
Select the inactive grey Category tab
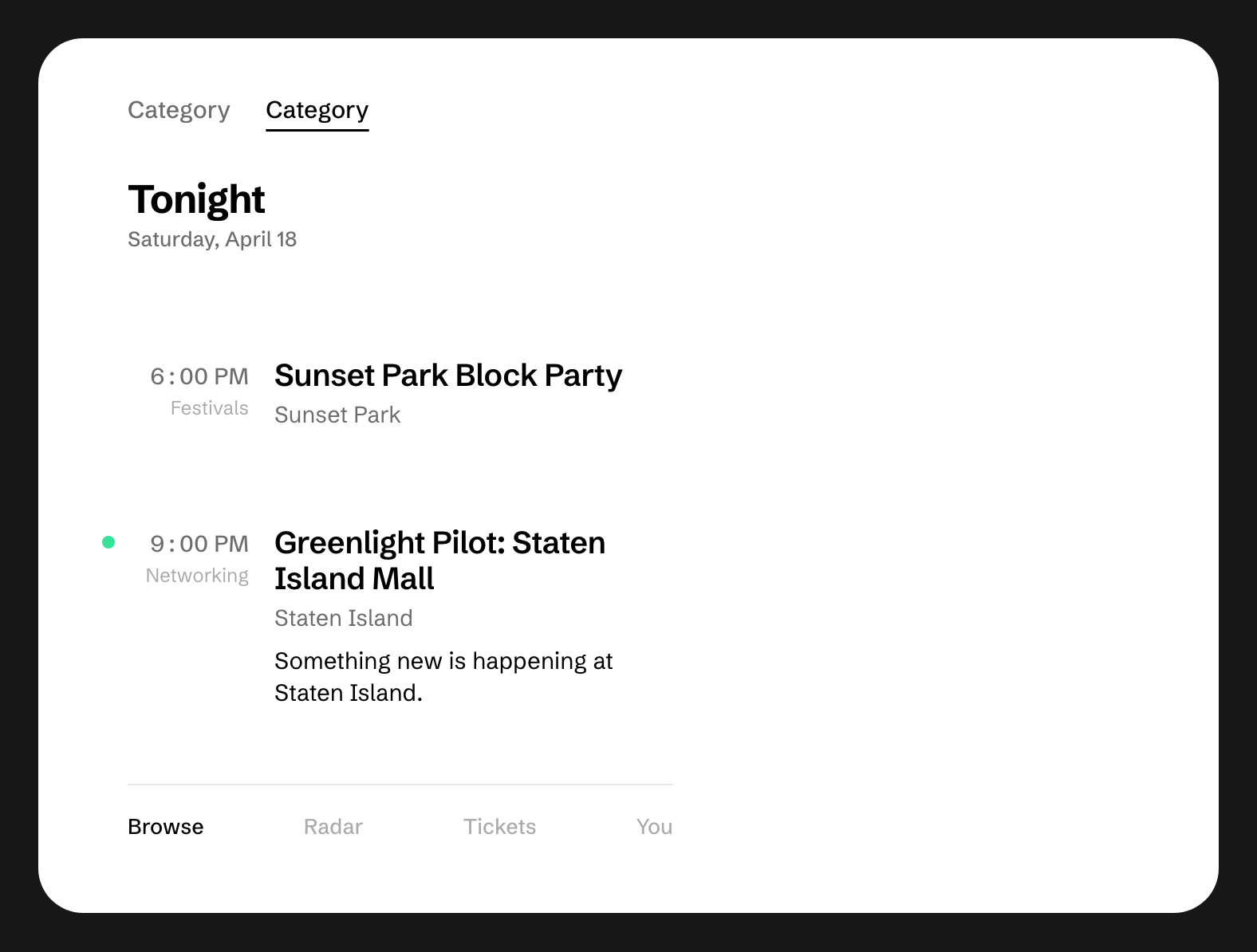point(179,110)
